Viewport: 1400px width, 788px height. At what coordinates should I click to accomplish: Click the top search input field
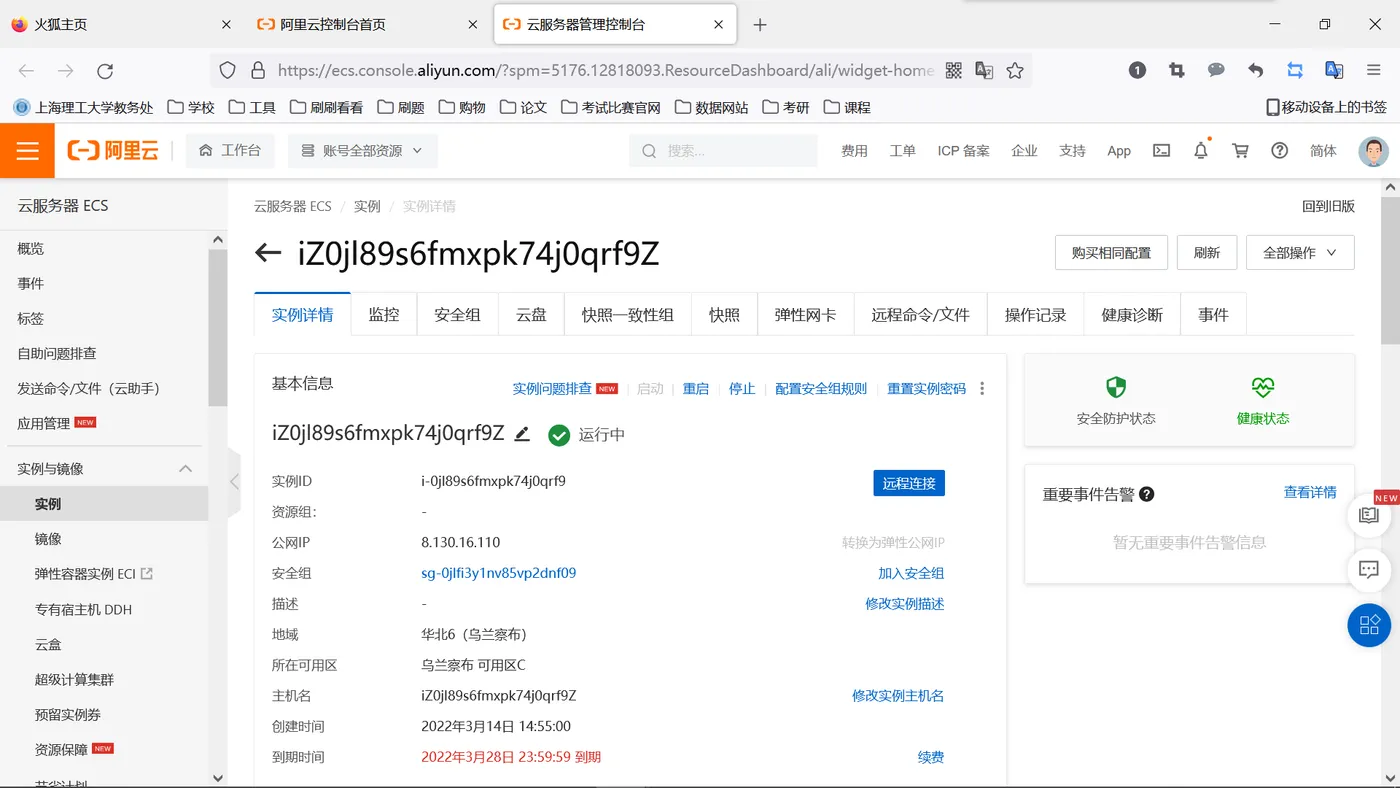click(723, 151)
